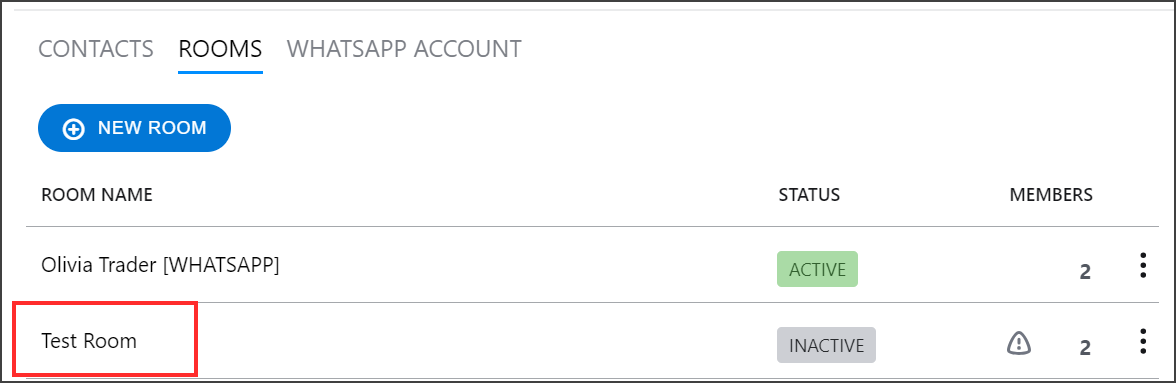Click the member count for Test Room
The width and height of the screenshot is (1176, 383).
point(1084,347)
